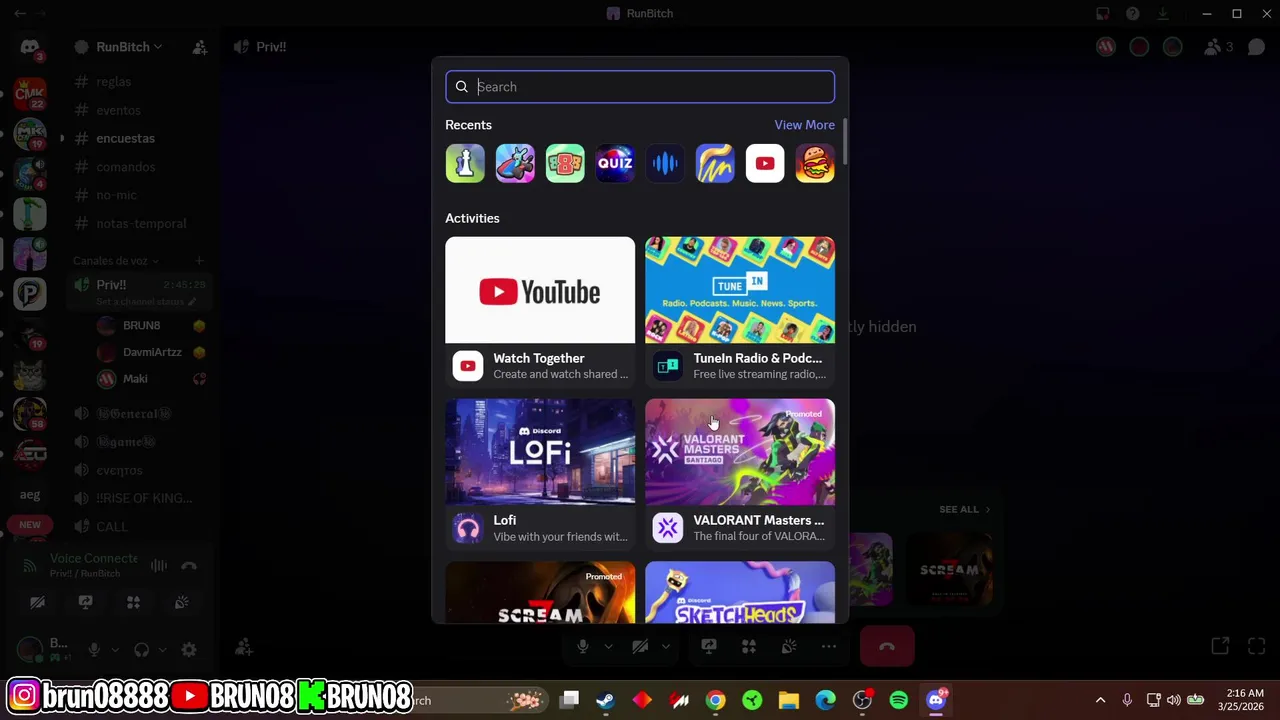Enter full screen call view

pos(1257,647)
